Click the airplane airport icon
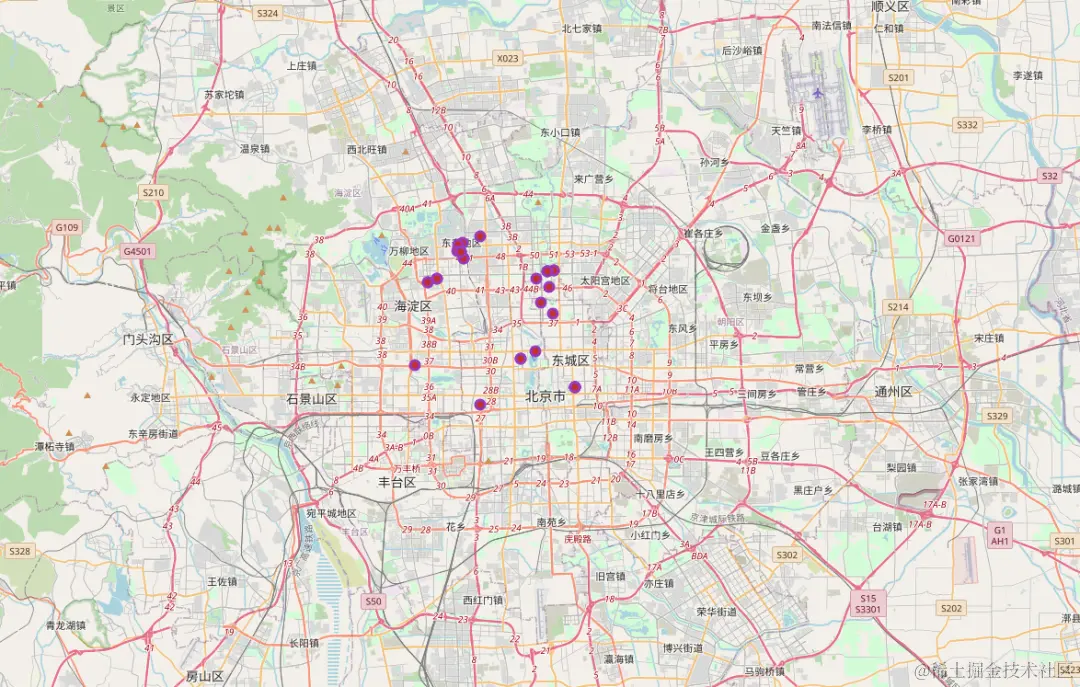1080x687 pixels. point(818,92)
